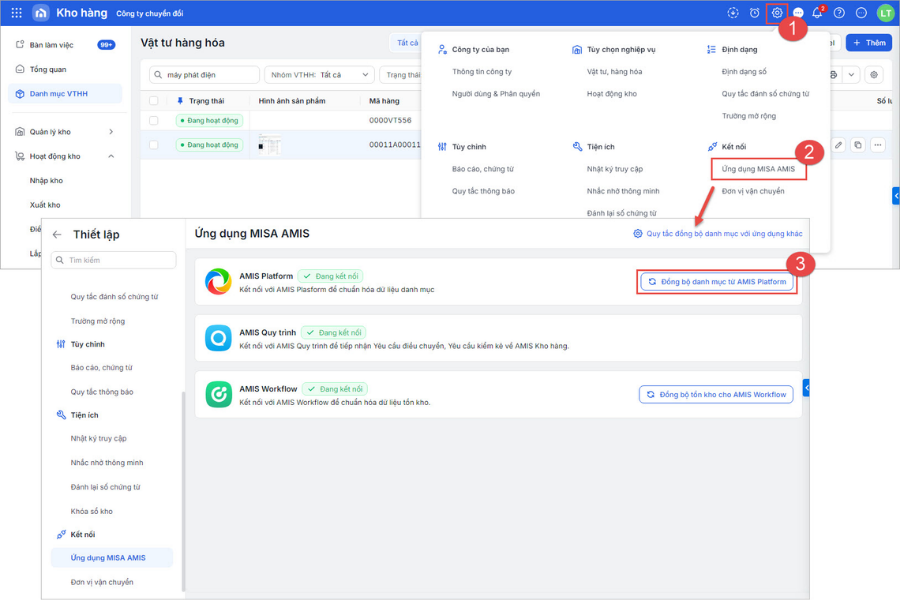Tick the select-all header checkbox
This screenshot has width=900, height=600.
(153, 101)
